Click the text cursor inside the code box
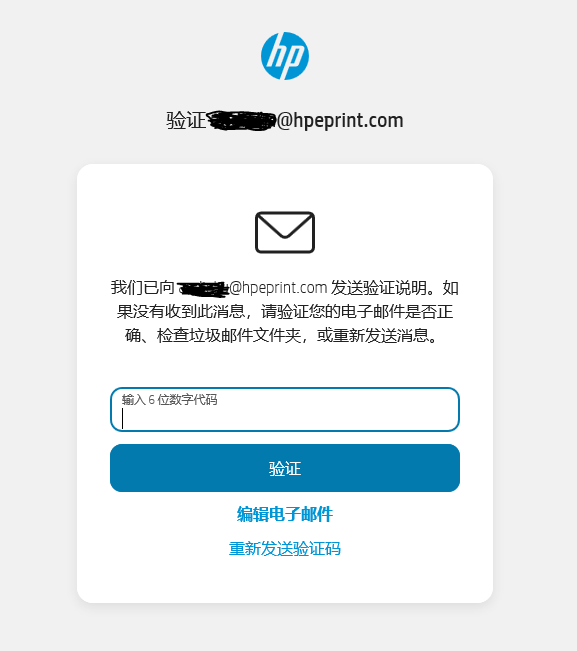The height and width of the screenshot is (651, 577). [122, 418]
